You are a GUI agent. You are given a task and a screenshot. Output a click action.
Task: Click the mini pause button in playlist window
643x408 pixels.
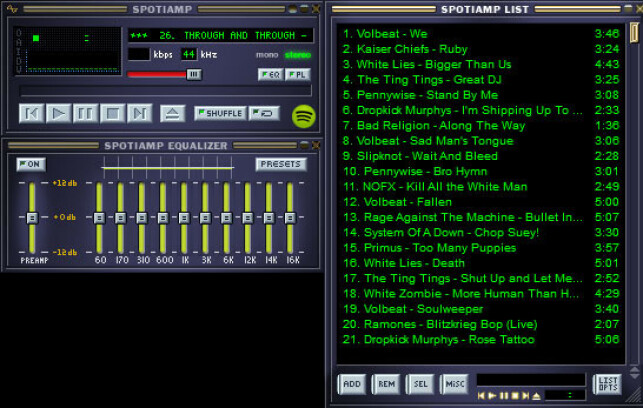[x=504, y=396]
